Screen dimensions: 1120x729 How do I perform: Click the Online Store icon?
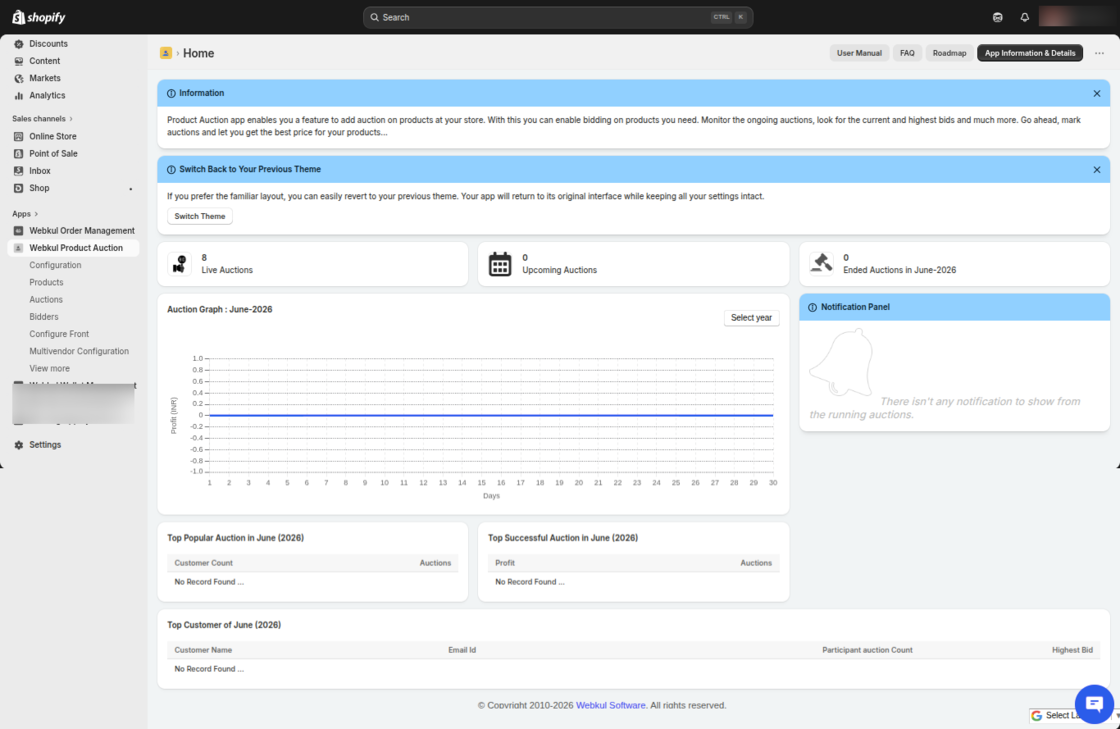tap(19, 136)
